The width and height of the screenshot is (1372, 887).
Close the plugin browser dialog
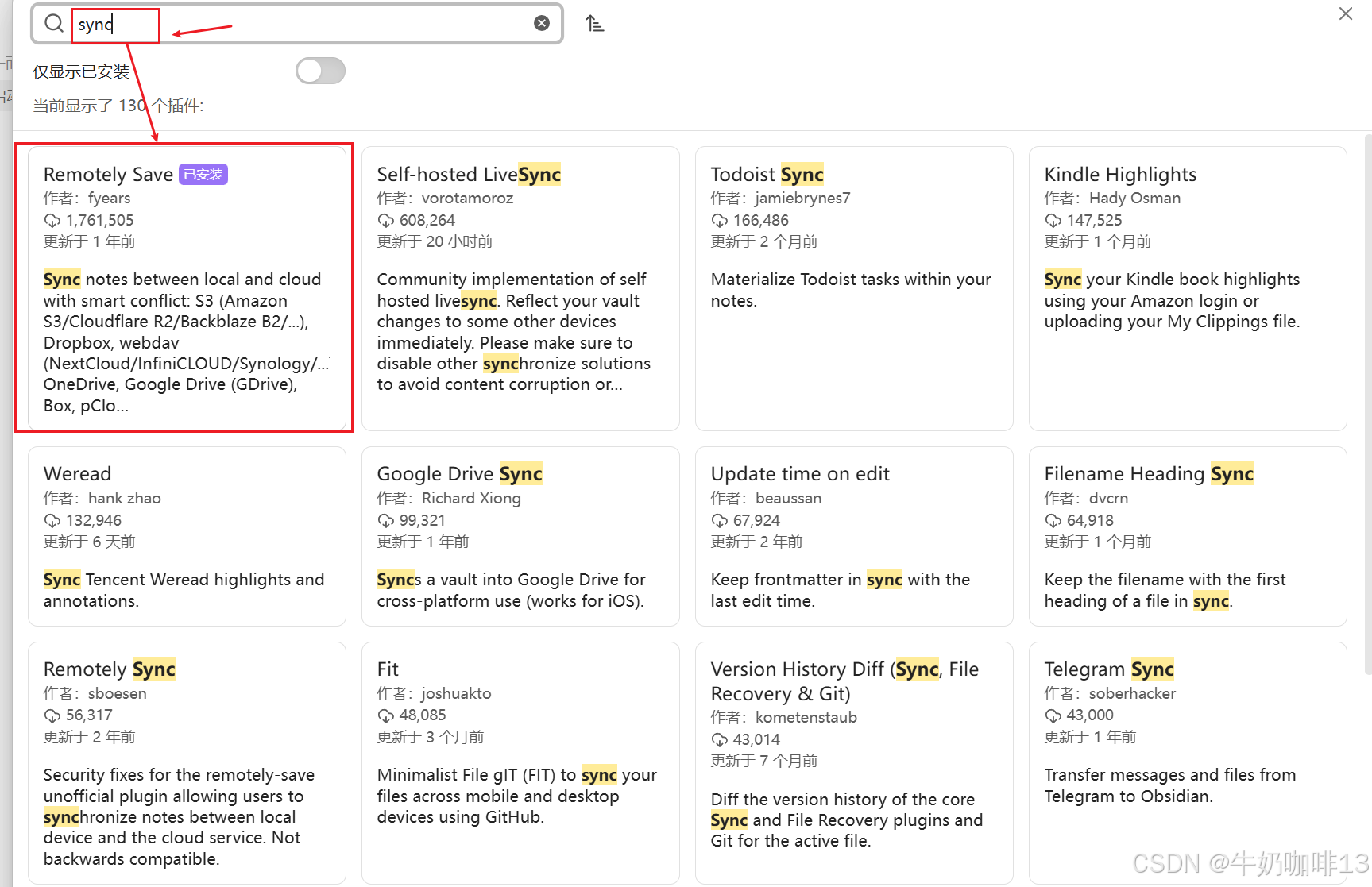click(1345, 13)
